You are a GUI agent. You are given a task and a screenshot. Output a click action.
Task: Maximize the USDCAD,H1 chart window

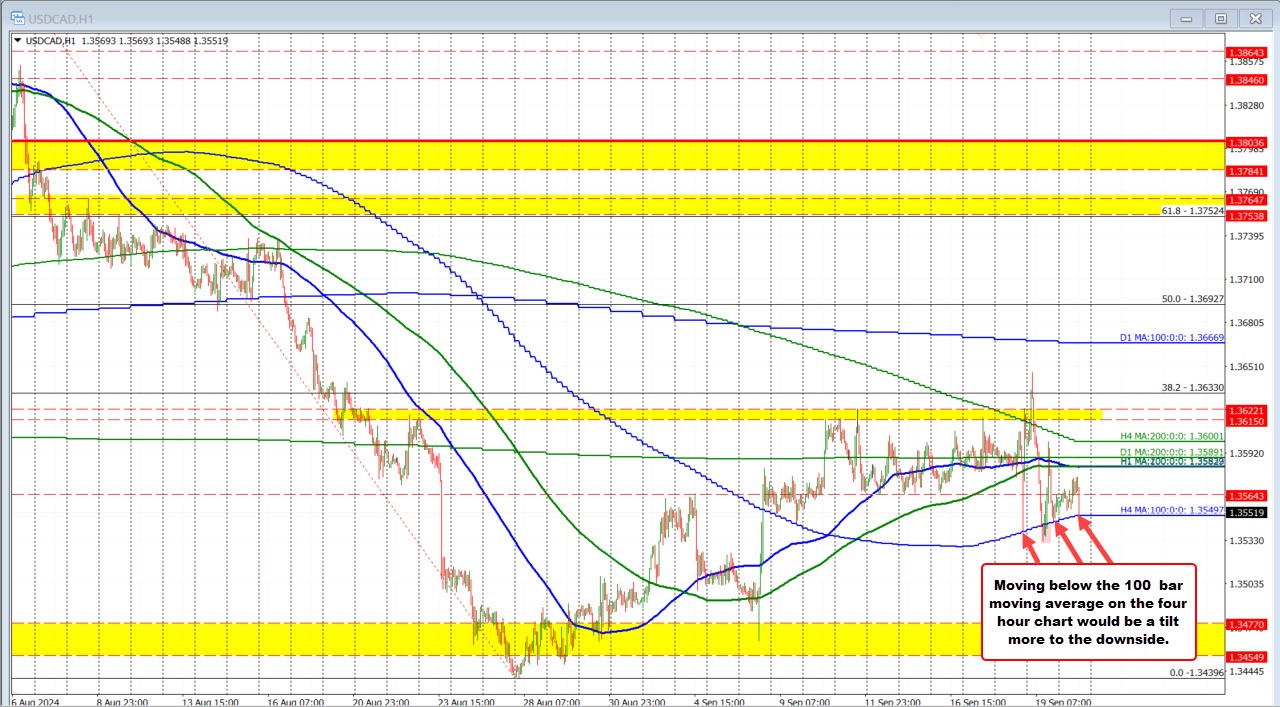click(1221, 18)
